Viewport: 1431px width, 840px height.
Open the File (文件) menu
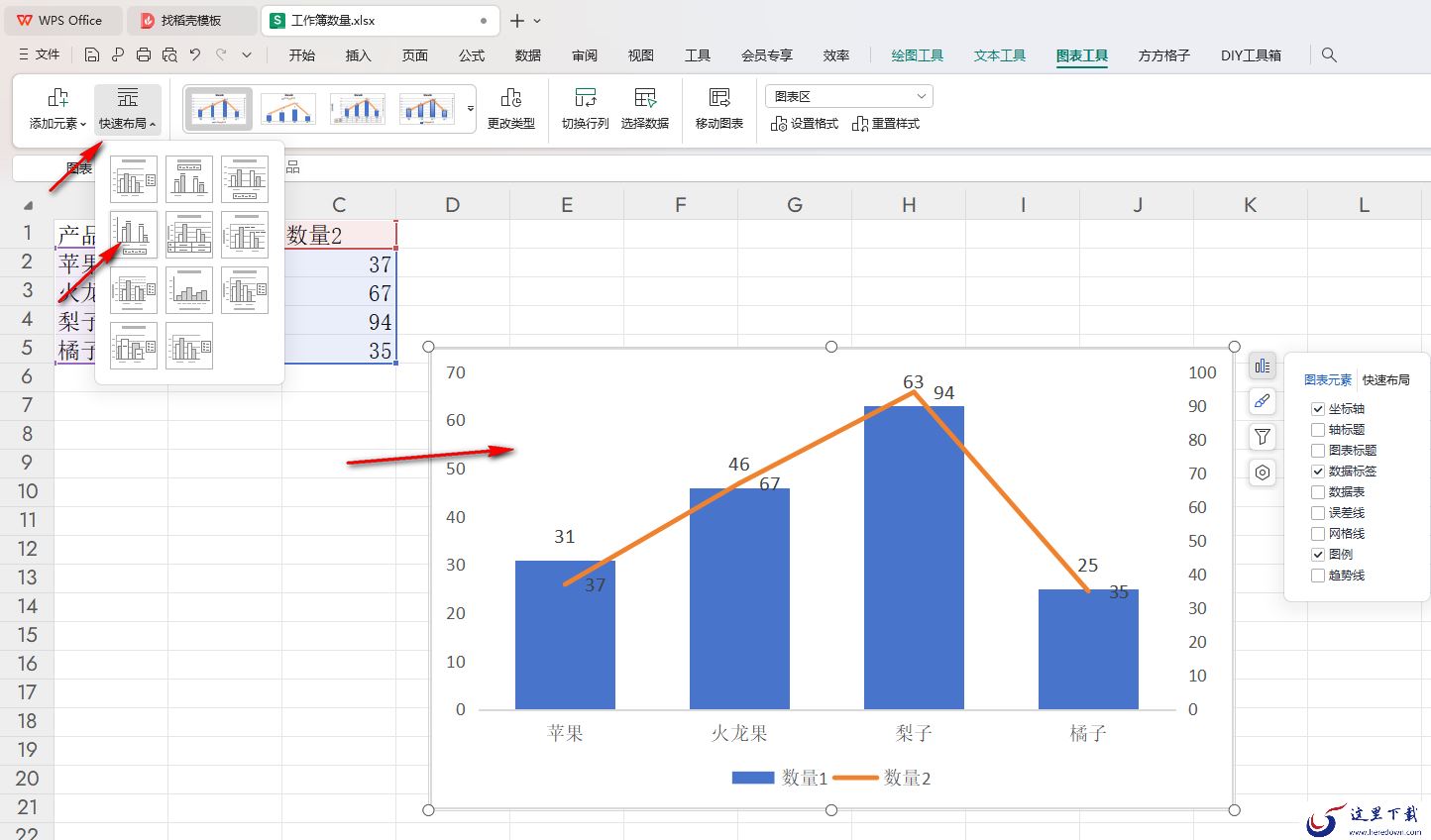[x=40, y=54]
